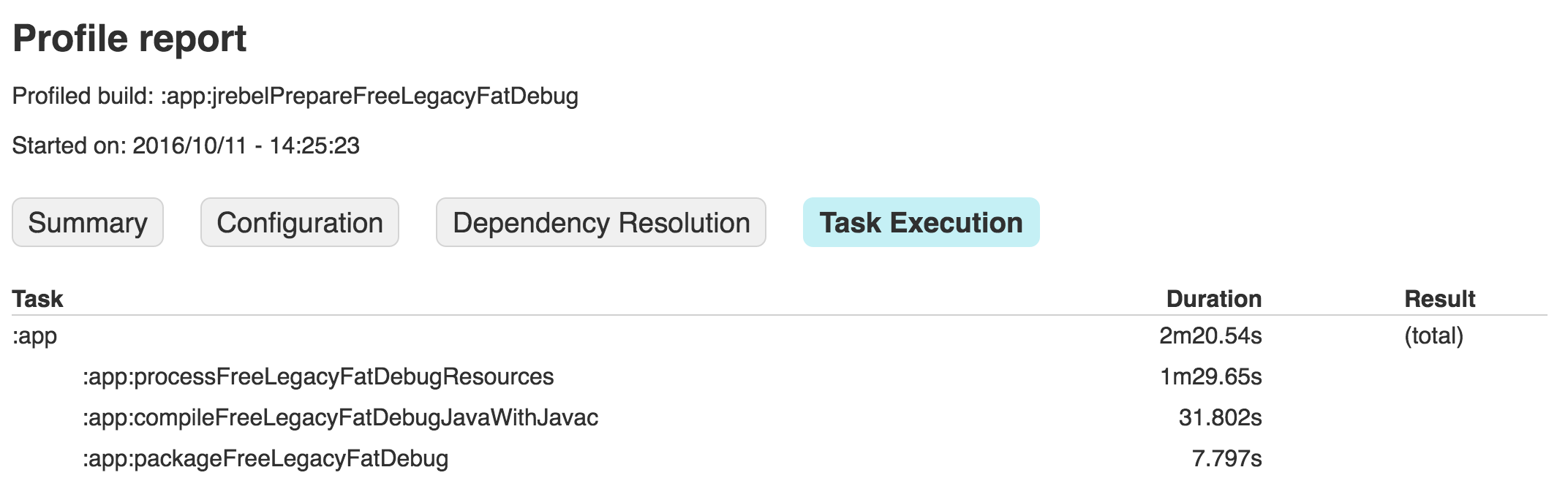
Task: Click the Profiled build name text
Action: click(369, 96)
